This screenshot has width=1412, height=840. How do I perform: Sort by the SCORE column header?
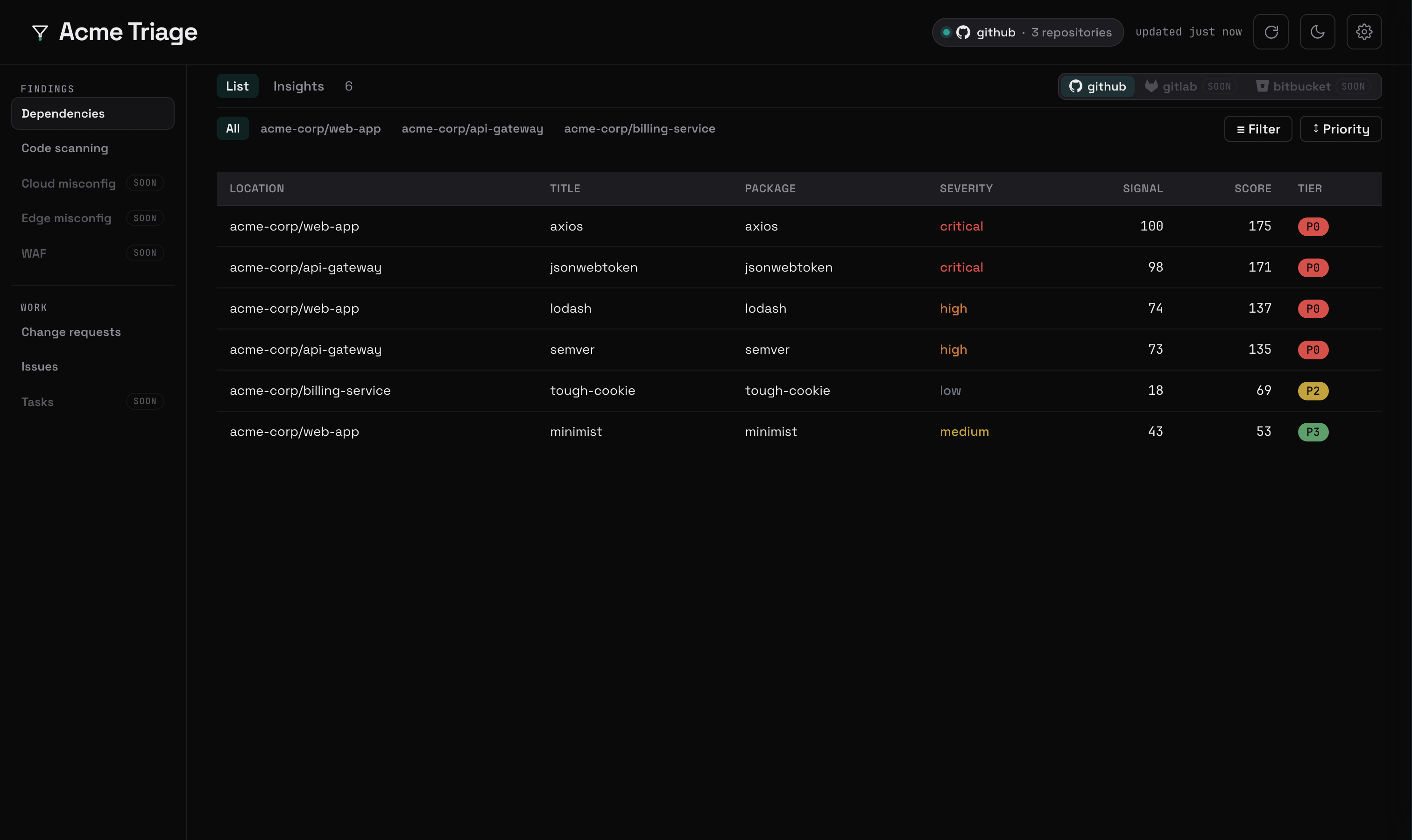click(1252, 189)
